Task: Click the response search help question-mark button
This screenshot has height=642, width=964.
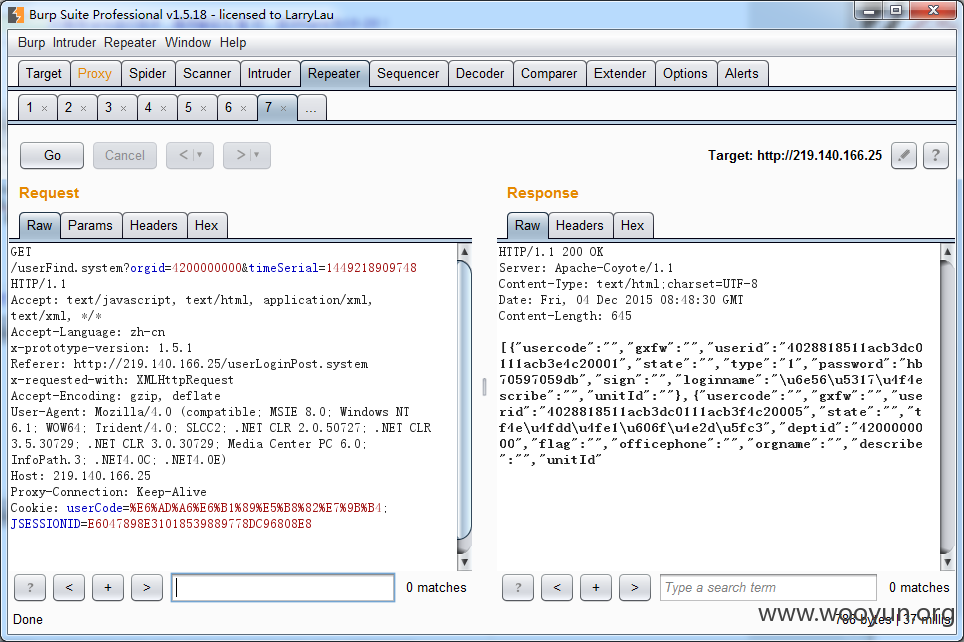Action: (518, 588)
